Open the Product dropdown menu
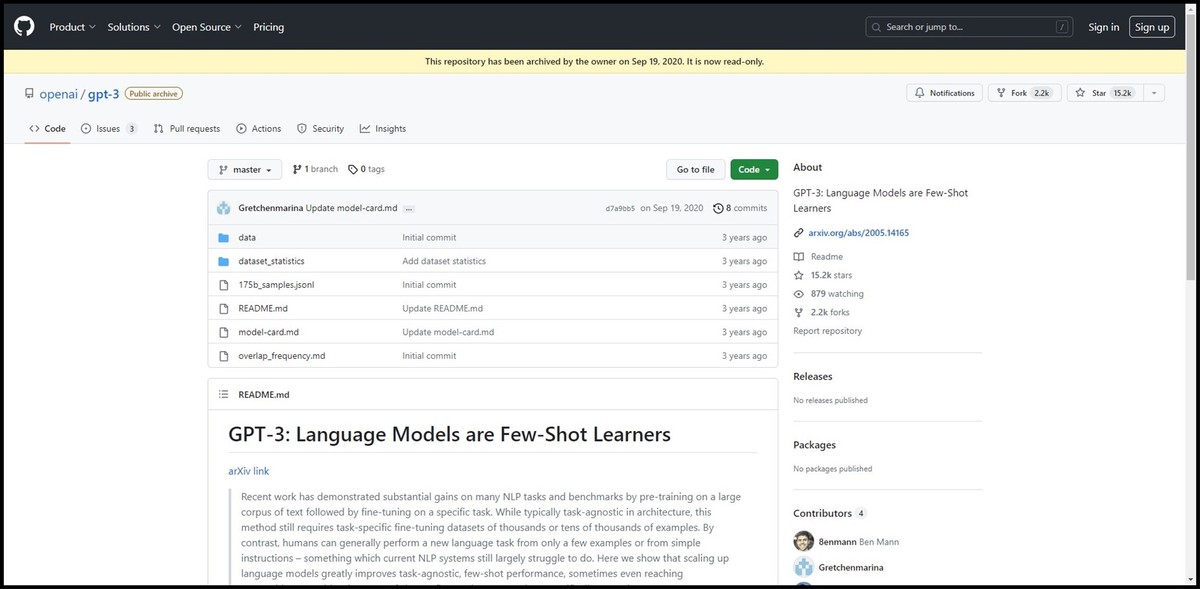 point(73,27)
